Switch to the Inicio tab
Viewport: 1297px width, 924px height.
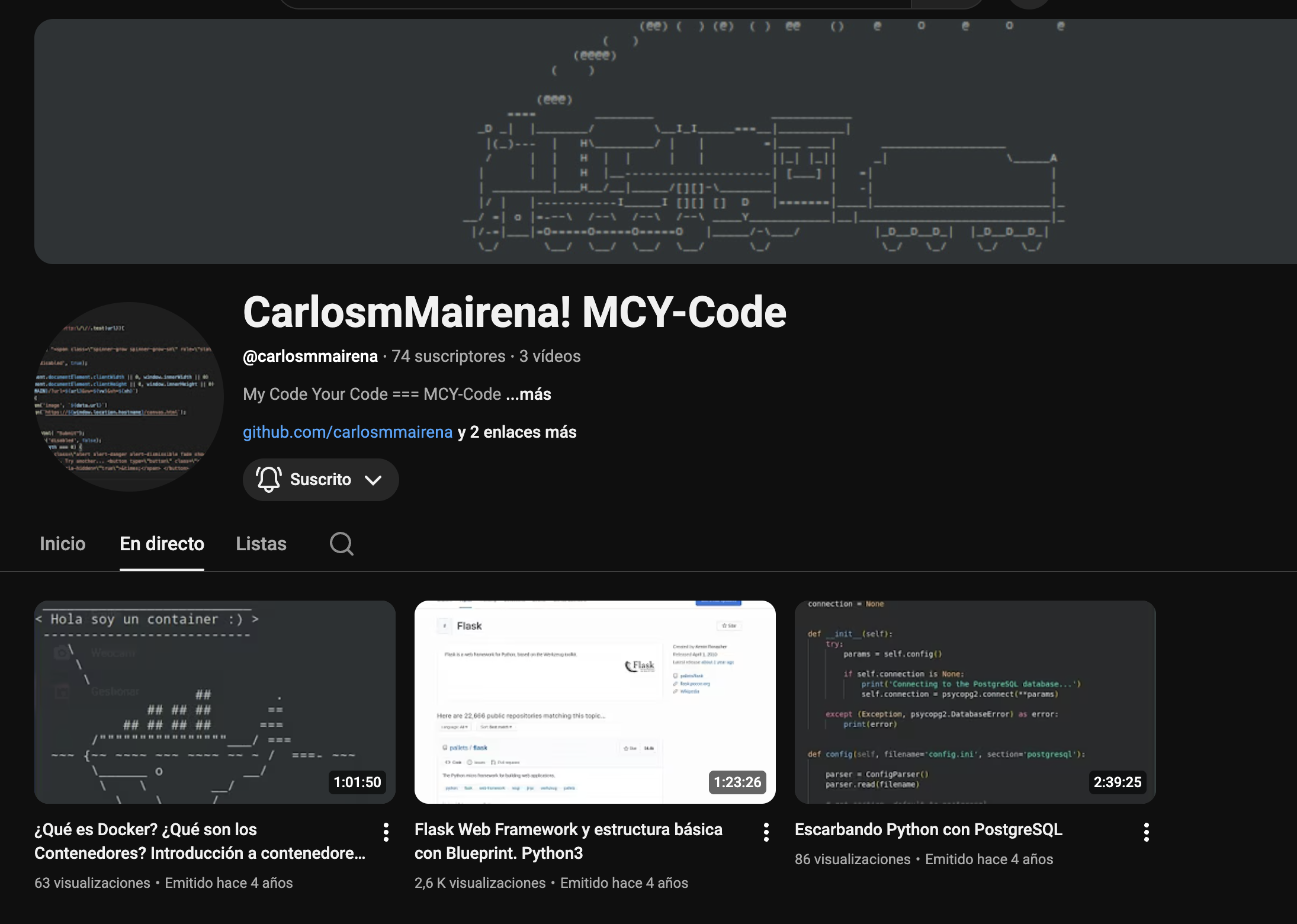tap(63, 543)
